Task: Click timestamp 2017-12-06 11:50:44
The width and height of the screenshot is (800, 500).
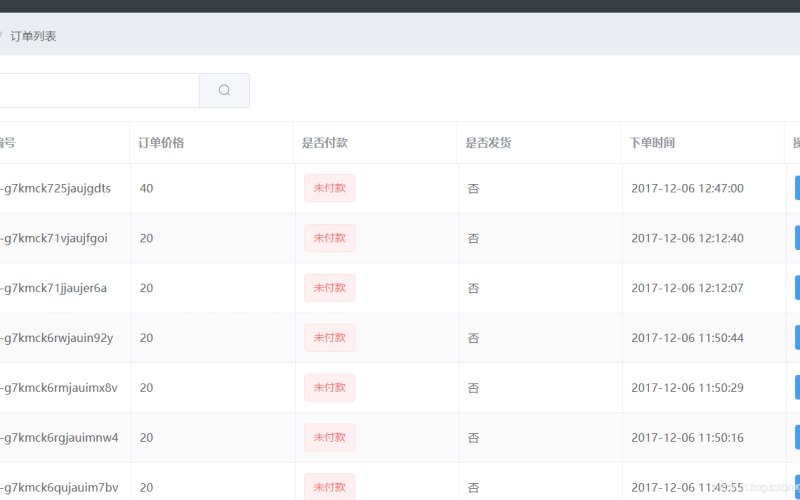Action: (x=687, y=338)
